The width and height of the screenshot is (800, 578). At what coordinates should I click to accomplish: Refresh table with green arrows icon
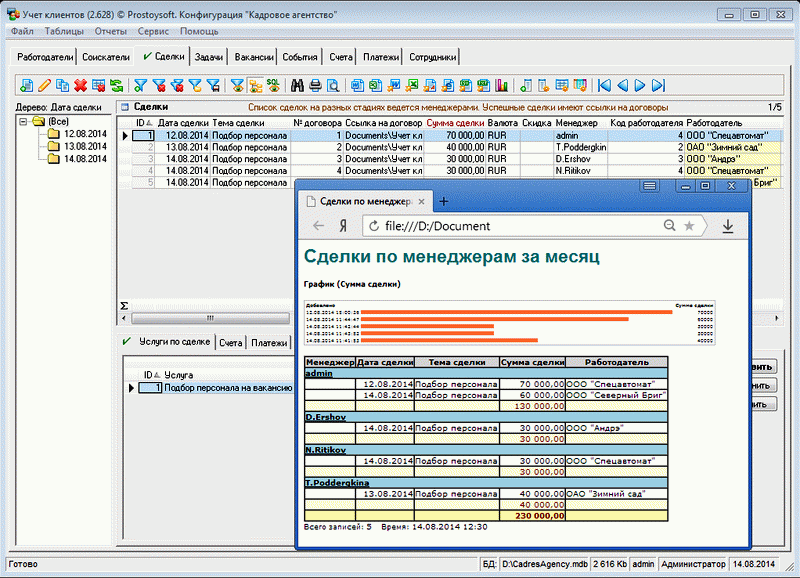coord(117,85)
